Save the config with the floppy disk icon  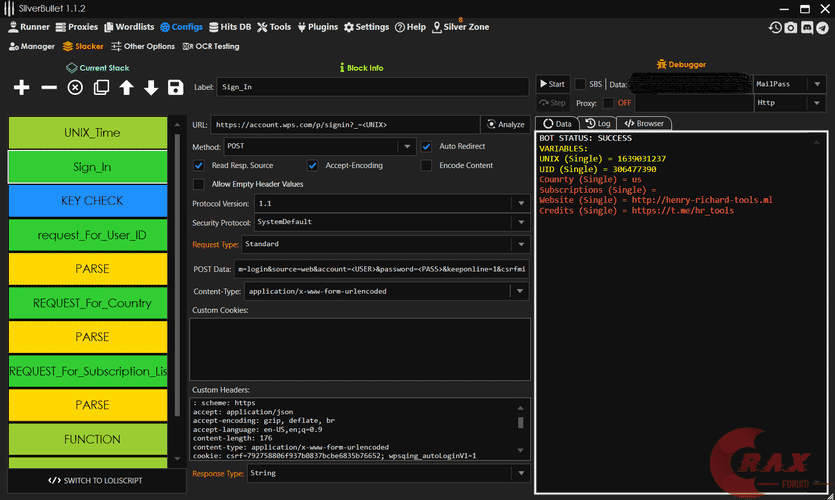(x=176, y=88)
